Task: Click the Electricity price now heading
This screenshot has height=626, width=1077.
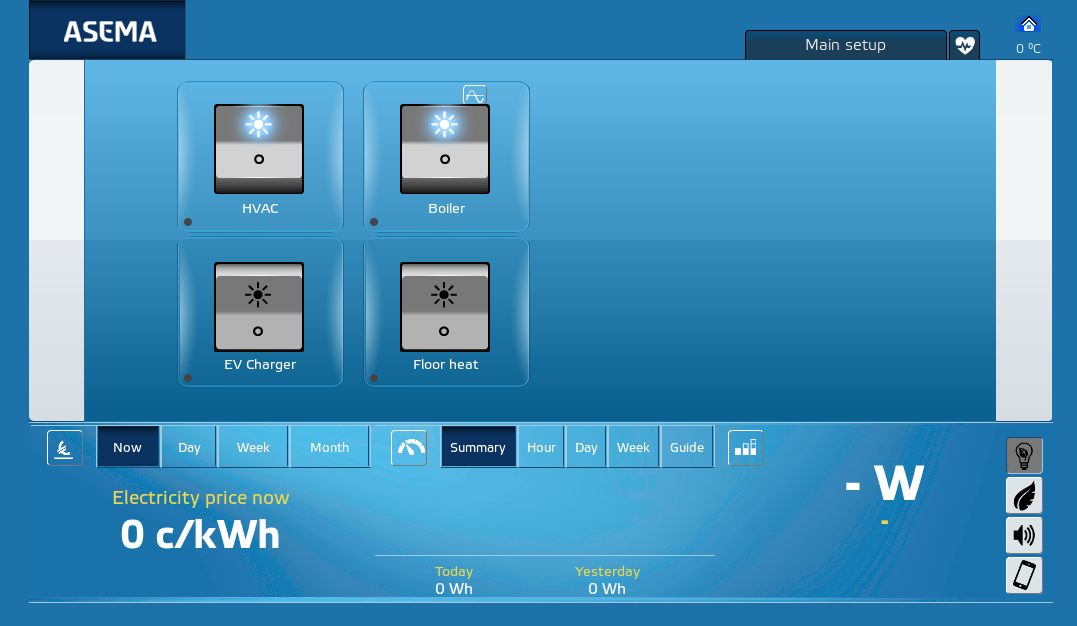Action: [201, 498]
